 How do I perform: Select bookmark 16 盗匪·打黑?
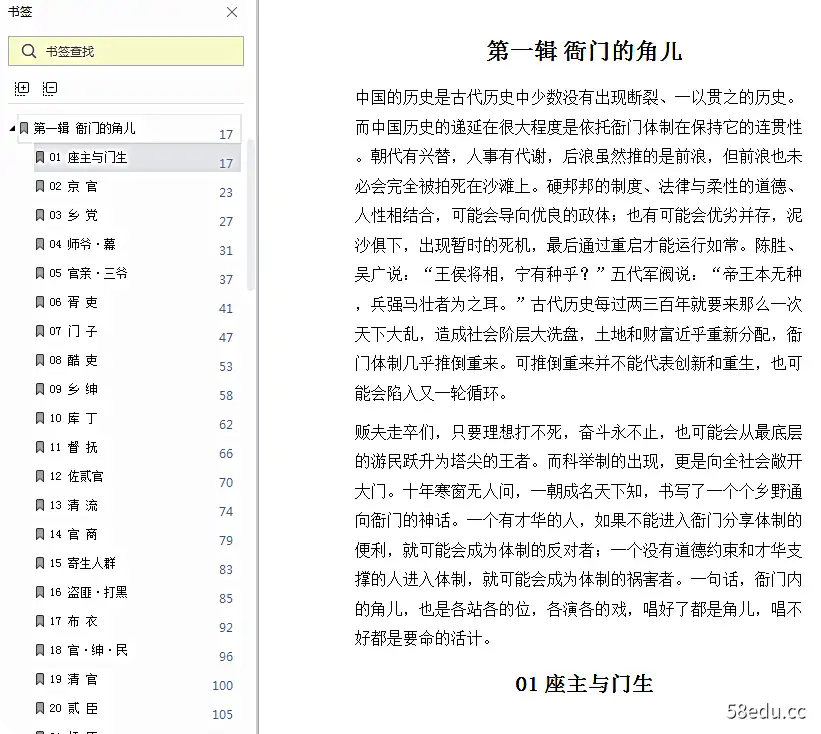(x=137, y=592)
